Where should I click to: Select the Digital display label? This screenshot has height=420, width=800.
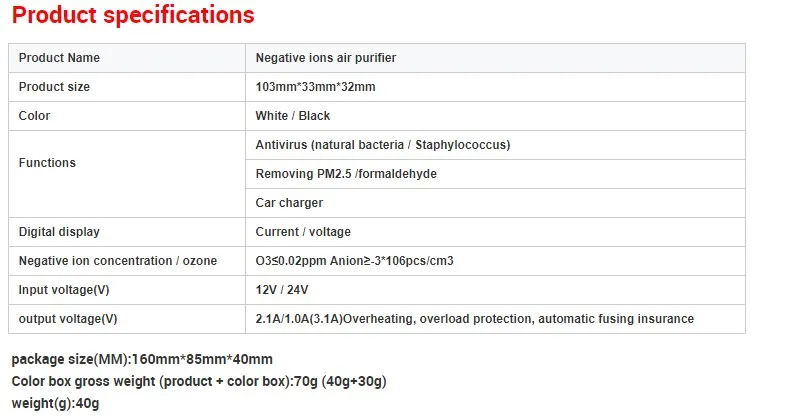59,232
